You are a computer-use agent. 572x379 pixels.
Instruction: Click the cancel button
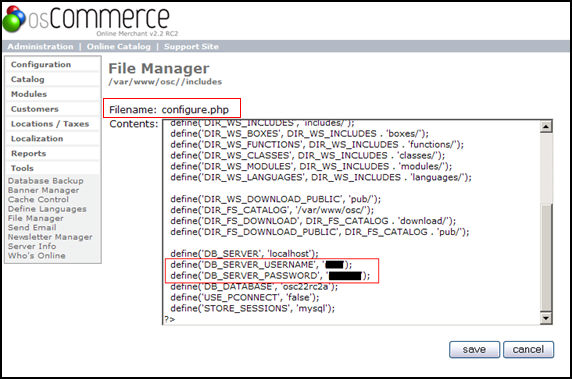(x=528, y=349)
